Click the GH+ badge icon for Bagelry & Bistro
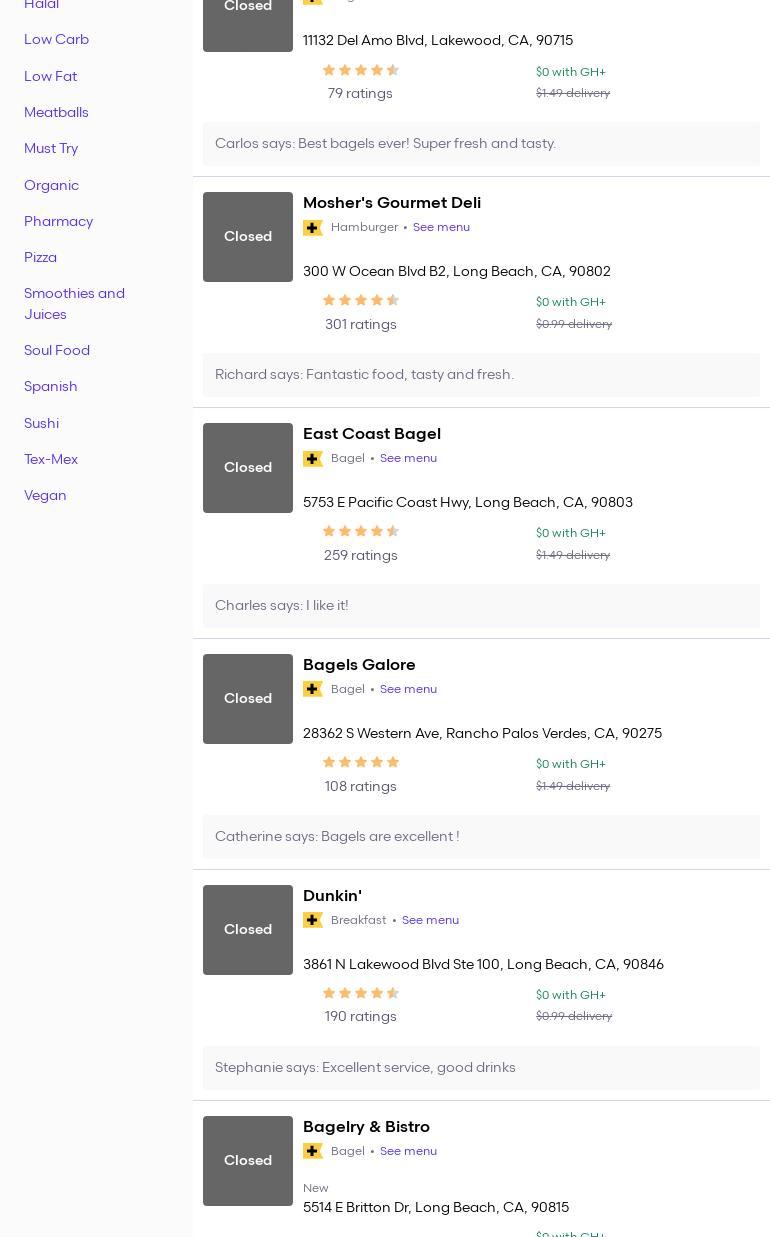This screenshot has height=1237, width=770. (313, 1152)
